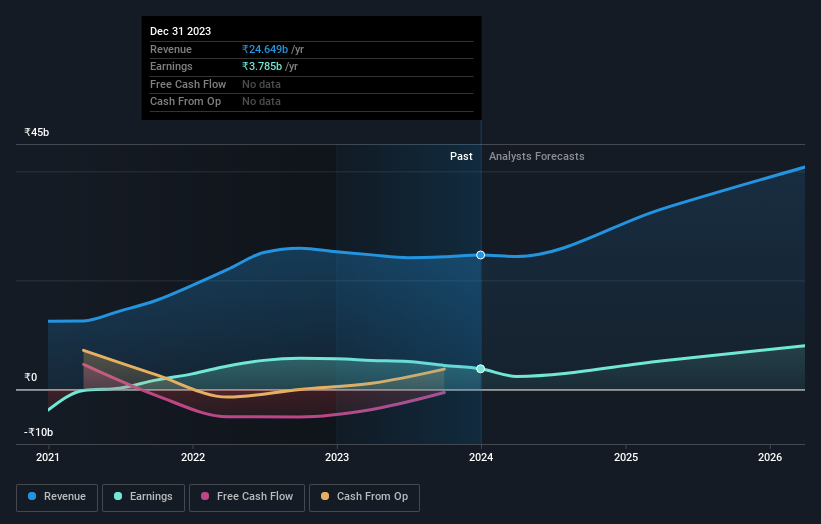Click the Dec 31 2023 tooltip date
Image resolution: width=821 pixels, height=524 pixels.
click(x=181, y=31)
